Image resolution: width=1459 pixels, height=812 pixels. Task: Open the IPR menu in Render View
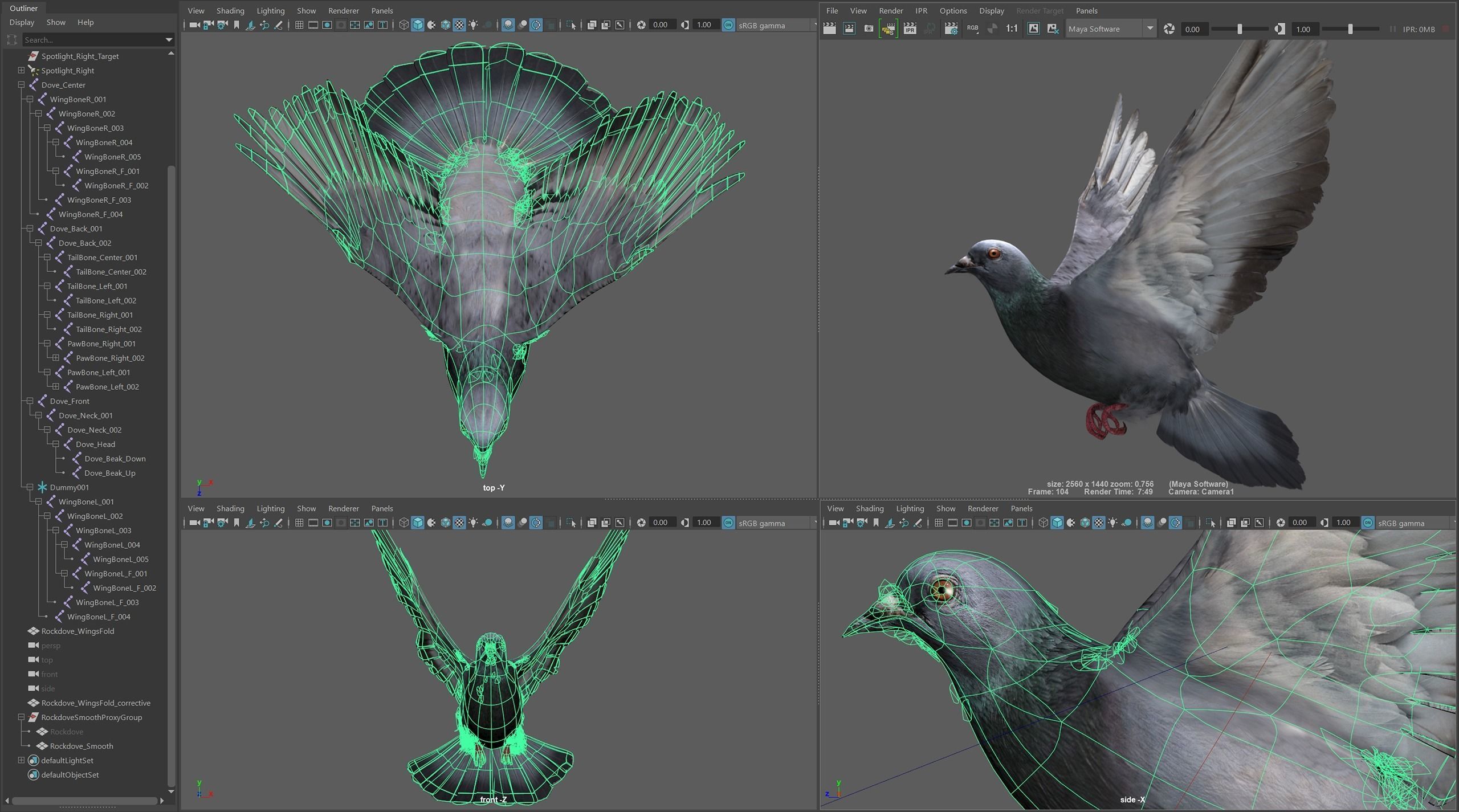point(921,11)
